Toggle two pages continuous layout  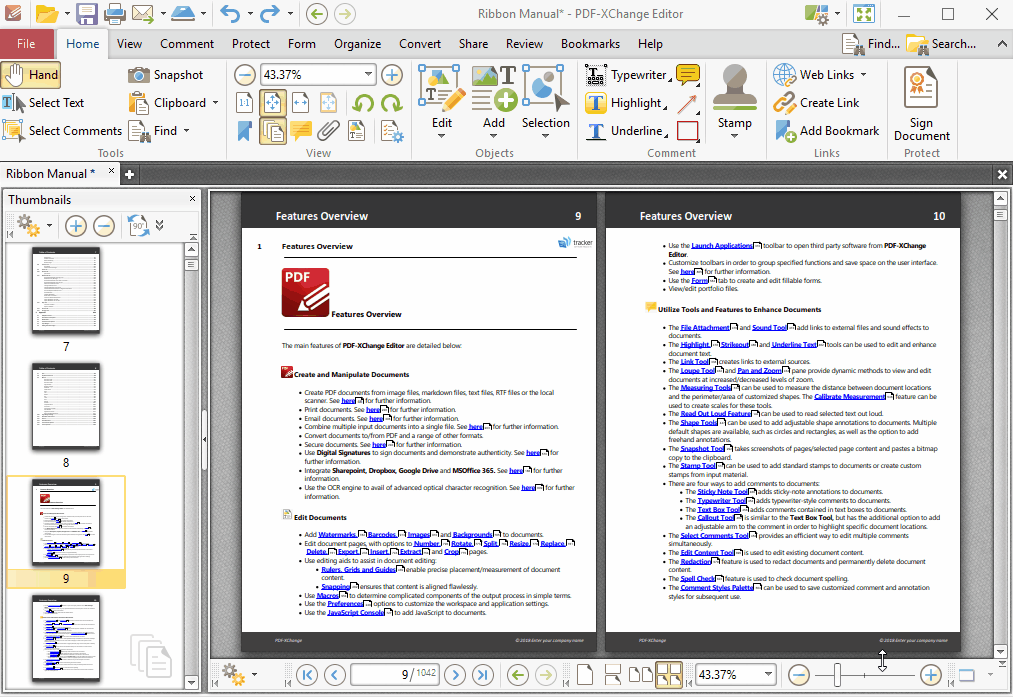(669, 675)
